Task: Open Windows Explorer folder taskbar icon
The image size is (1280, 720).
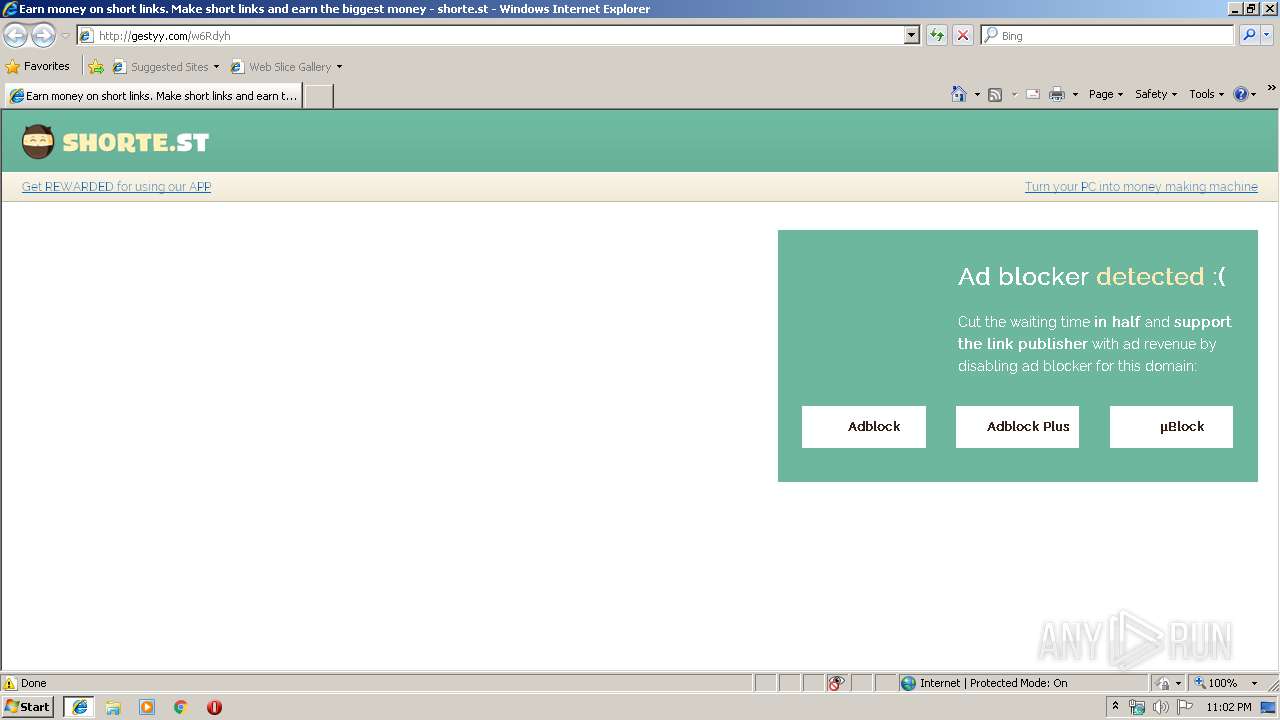Action: [x=113, y=707]
